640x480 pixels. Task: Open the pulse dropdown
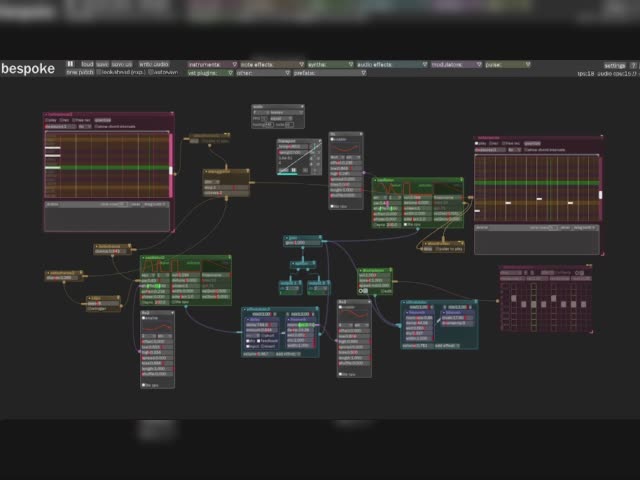(x=507, y=64)
